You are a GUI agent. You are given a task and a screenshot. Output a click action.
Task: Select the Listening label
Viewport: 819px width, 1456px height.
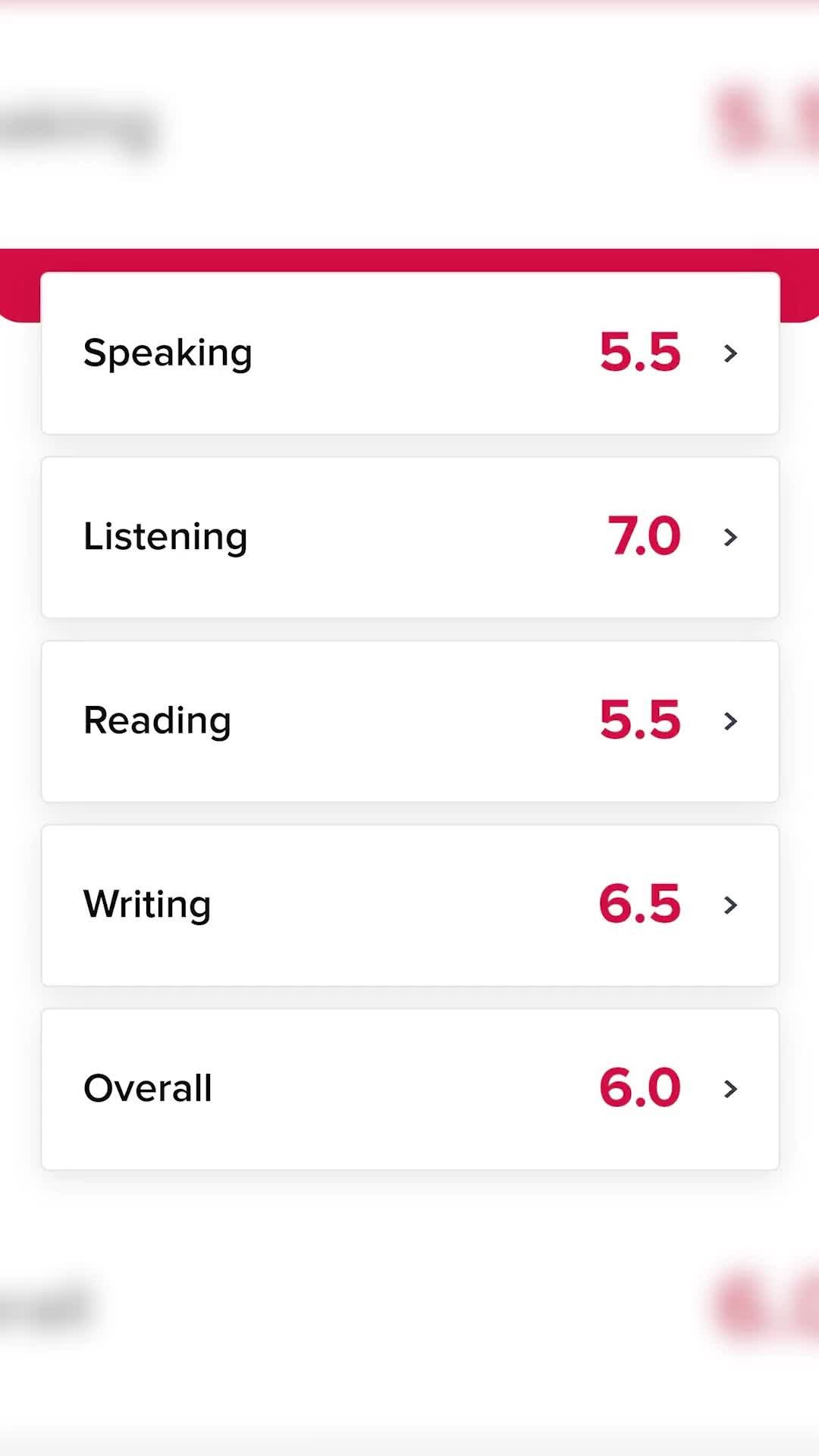coord(165,537)
